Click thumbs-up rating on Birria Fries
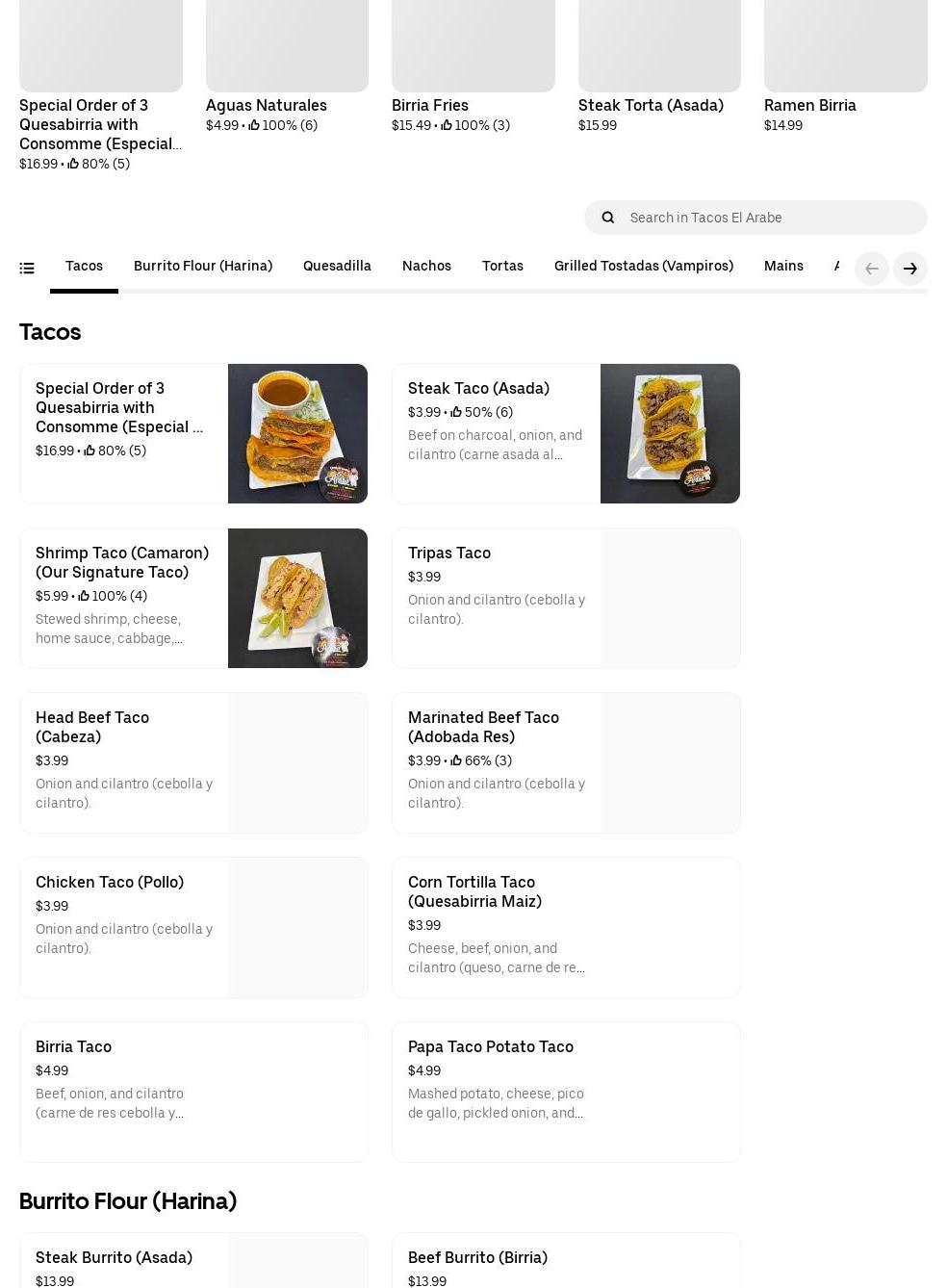 pos(447,125)
